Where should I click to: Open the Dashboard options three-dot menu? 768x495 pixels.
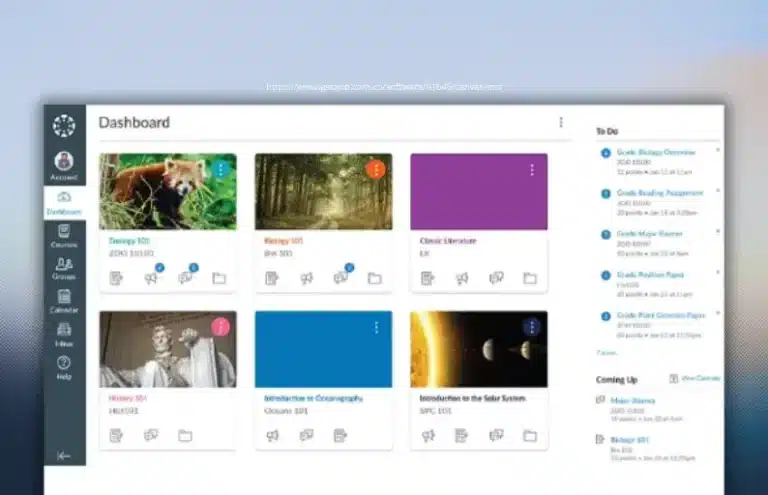(x=560, y=122)
